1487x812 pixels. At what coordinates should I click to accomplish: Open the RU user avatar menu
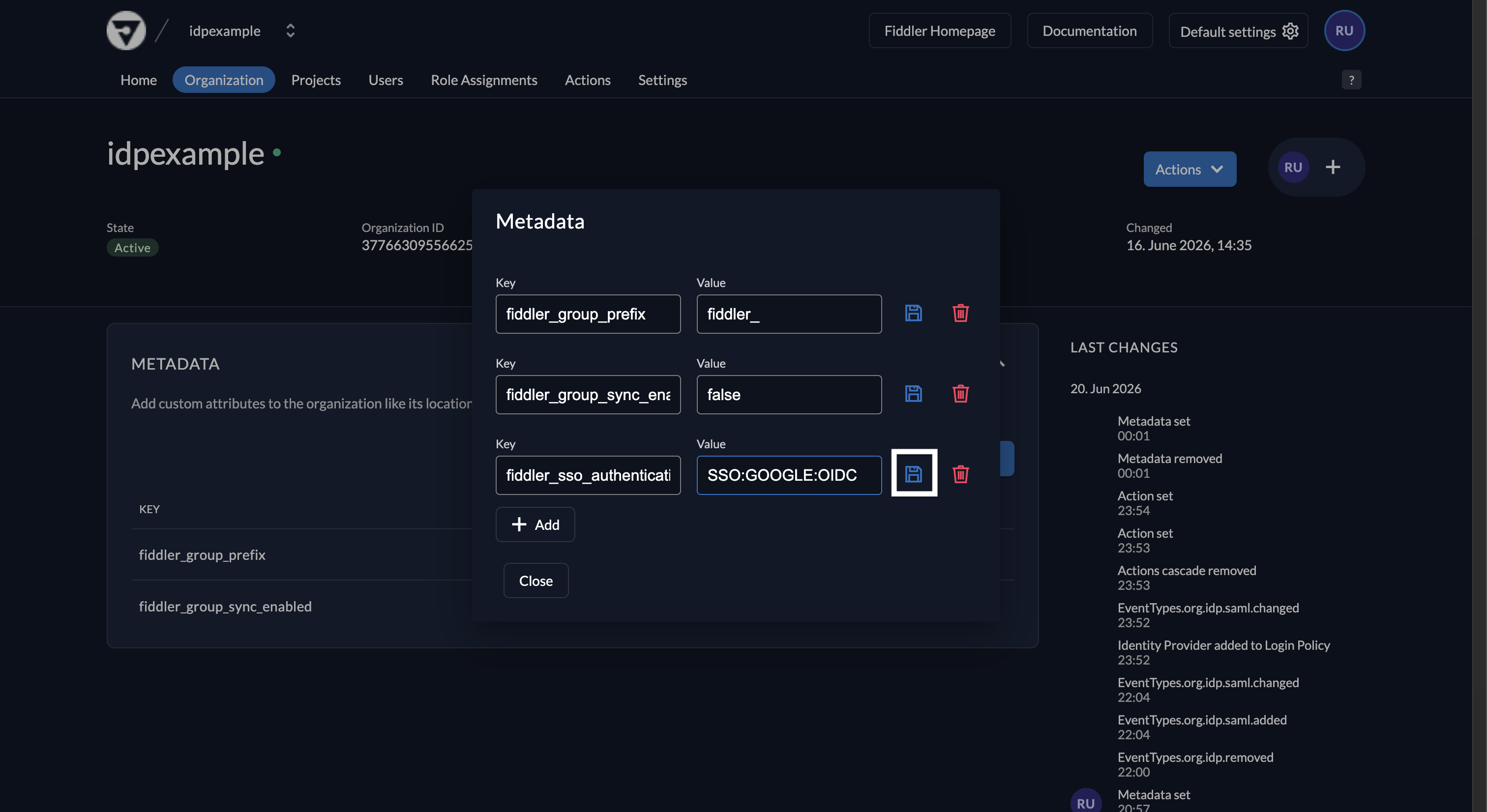tap(1344, 30)
